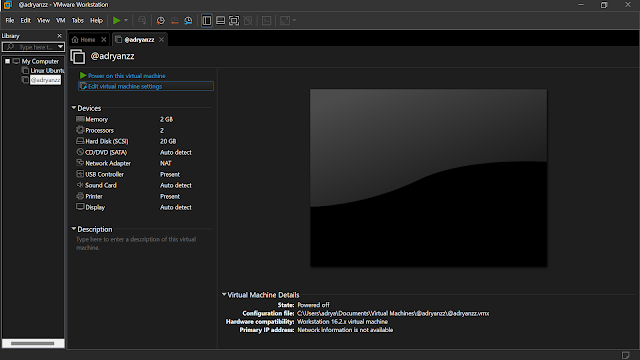Take a snapshot with the clock-plus toolbar icon
The image size is (640, 360).
[x=161, y=20]
